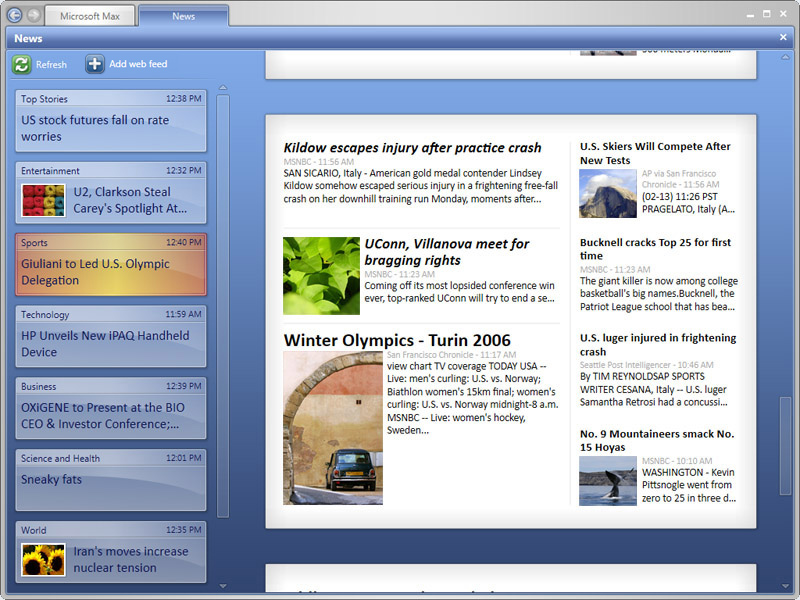Click the back navigation arrow icon
The width and height of the screenshot is (800, 600).
[14, 15]
